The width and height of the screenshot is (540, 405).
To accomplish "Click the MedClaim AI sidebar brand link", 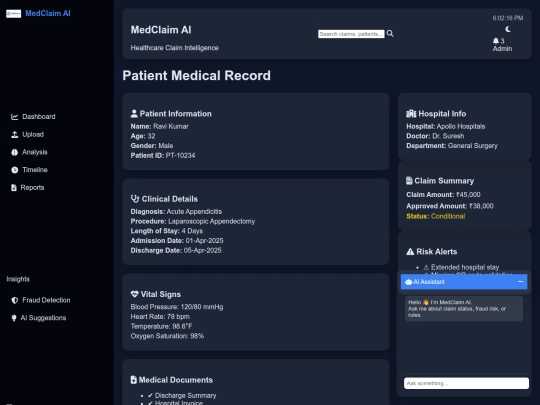I will (48, 13).
